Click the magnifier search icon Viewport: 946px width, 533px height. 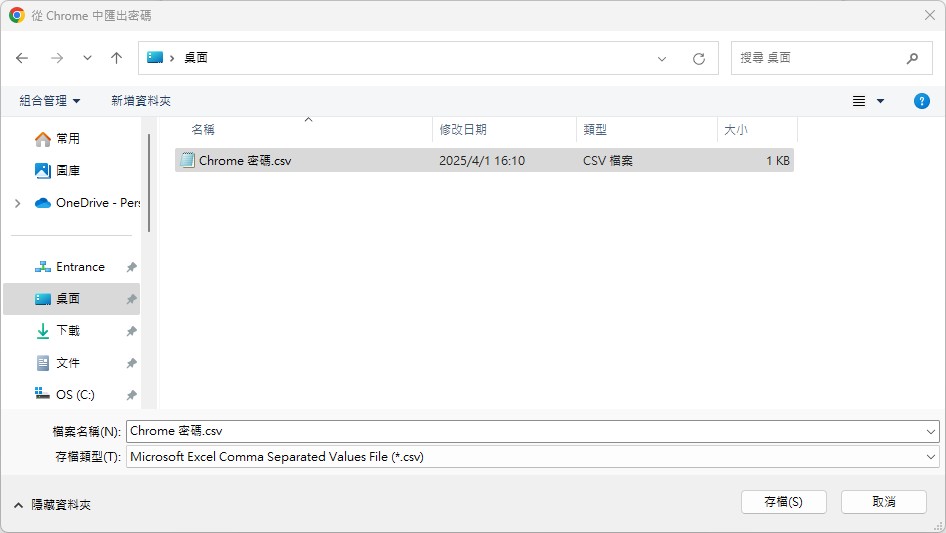click(912, 58)
